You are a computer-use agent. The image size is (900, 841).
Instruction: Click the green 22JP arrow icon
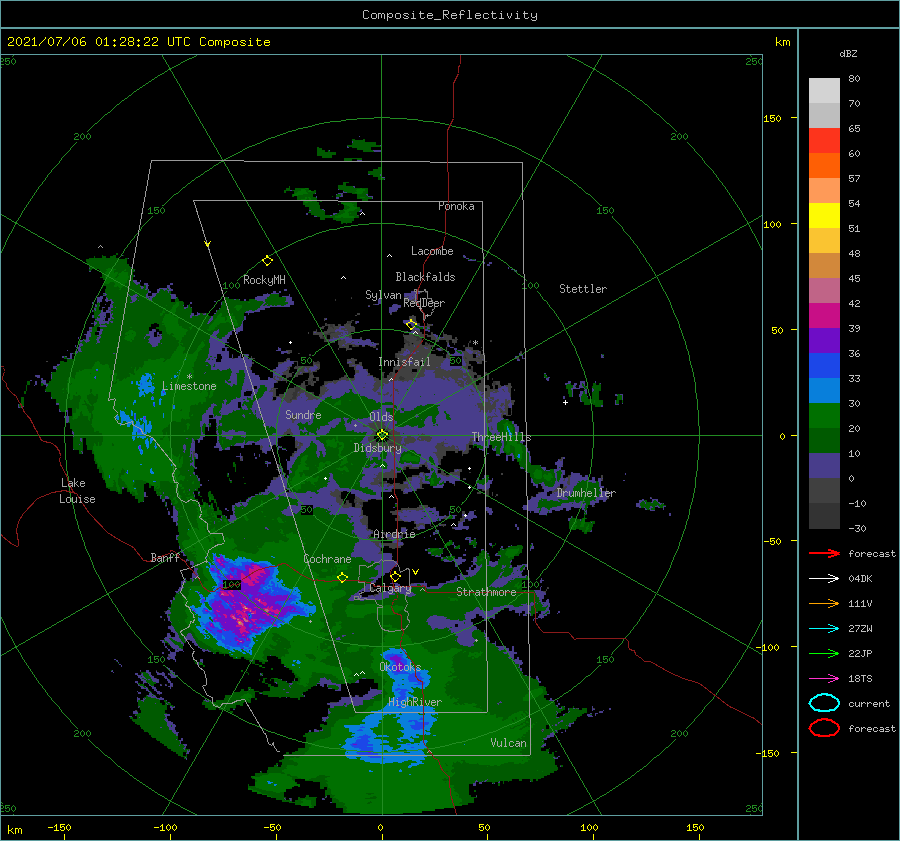coord(824,653)
